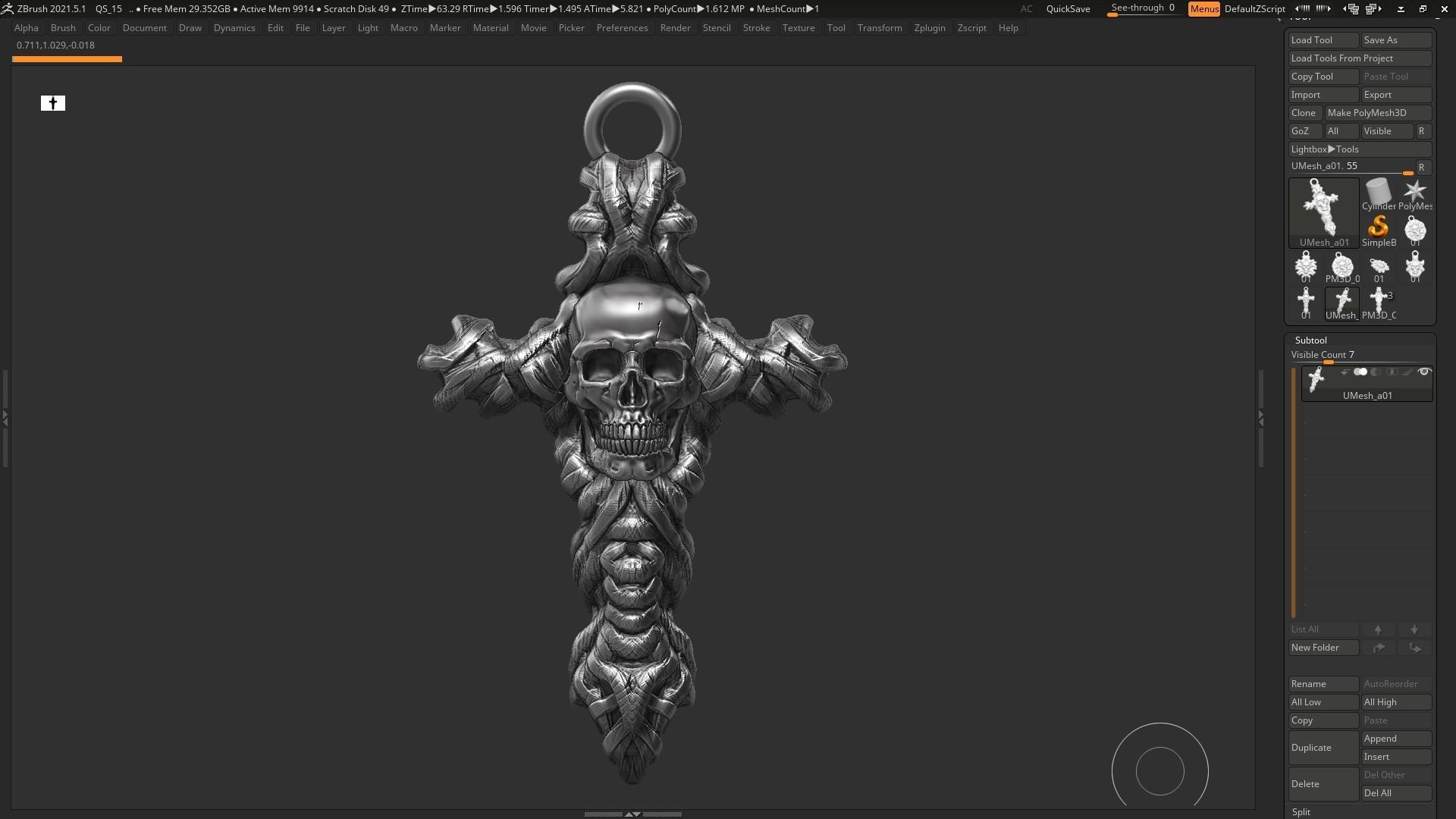Screen dimensions: 1456x819
Task: Adjust the UMesh_a01 tool item slider
Action: (1351, 167)
